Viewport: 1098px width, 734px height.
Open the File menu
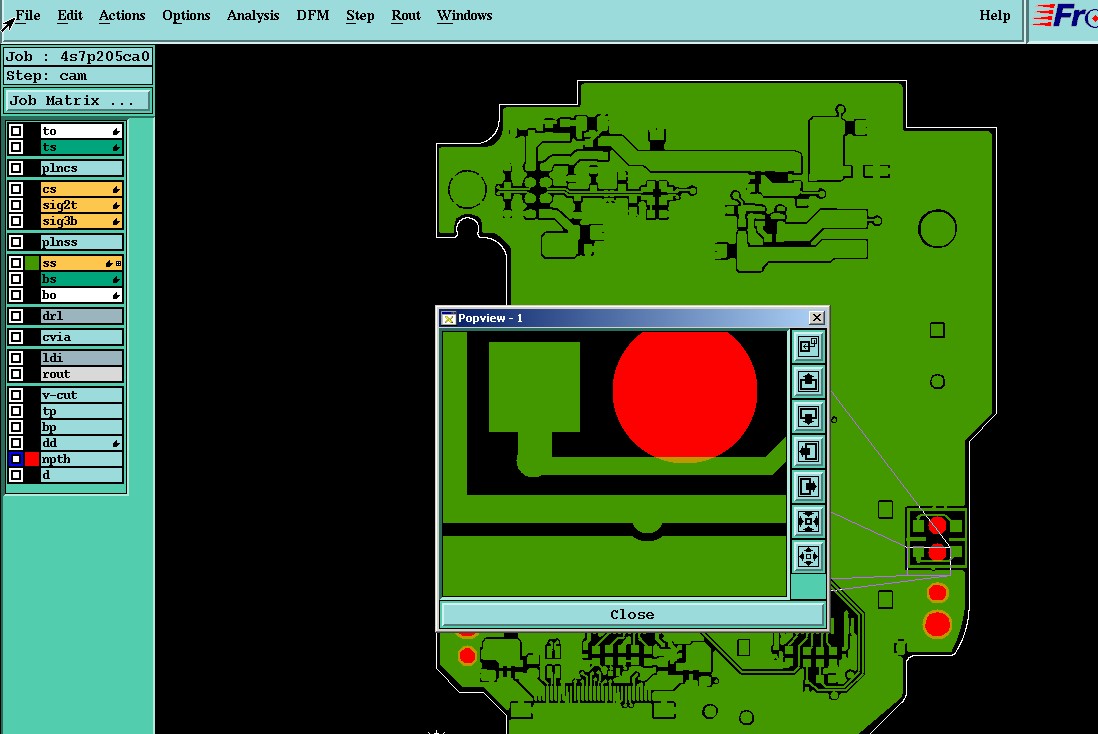(28, 15)
